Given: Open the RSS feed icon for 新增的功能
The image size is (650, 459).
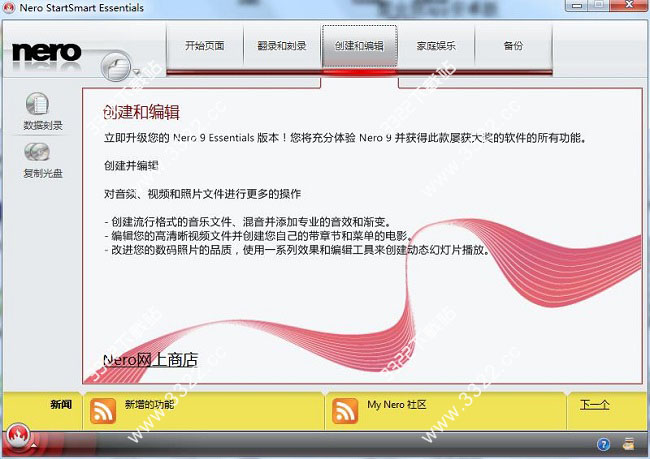Looking at the screenshot, I should click(103, 410).
